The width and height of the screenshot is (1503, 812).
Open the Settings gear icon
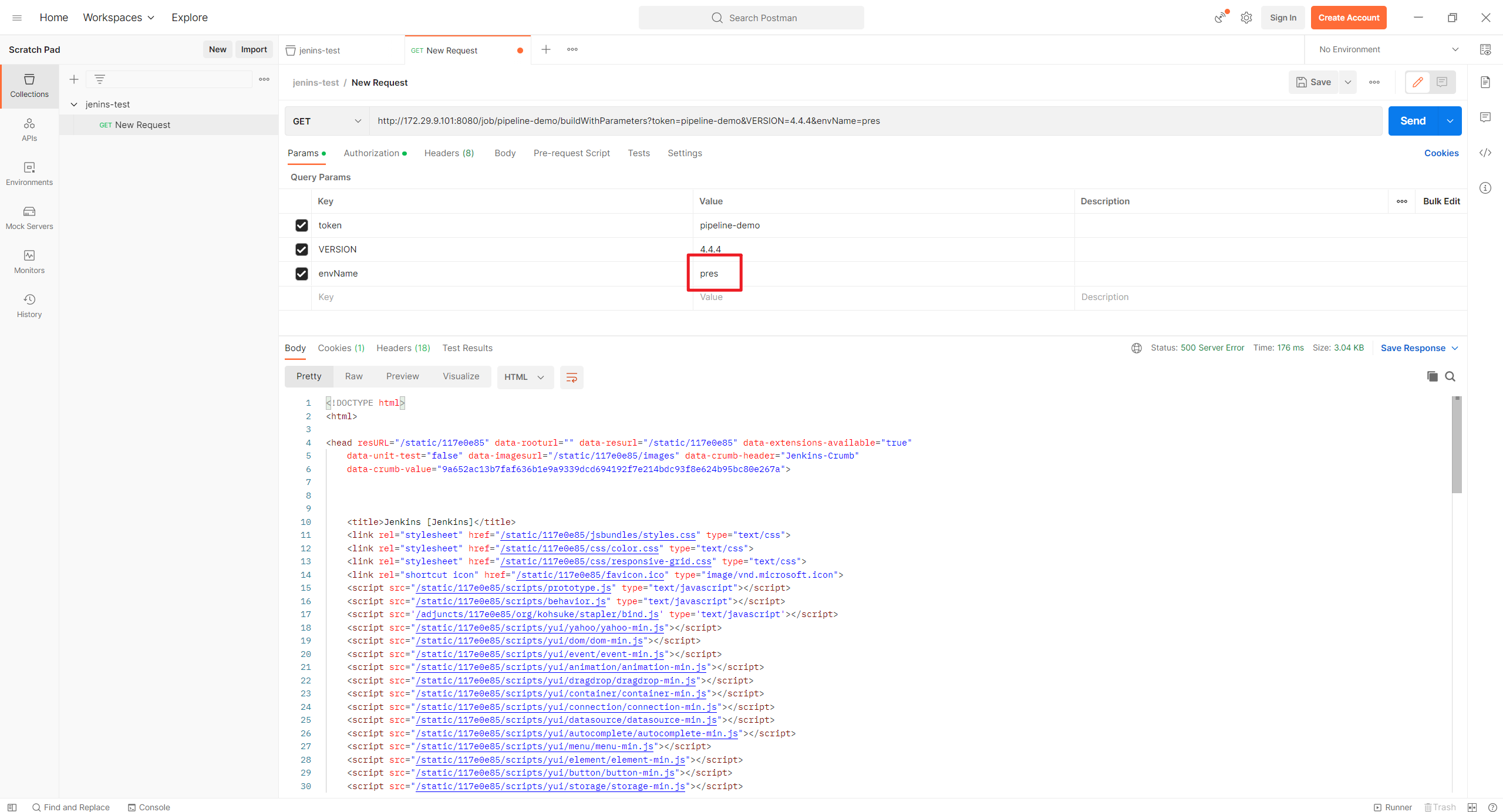tap(1246, 18)
